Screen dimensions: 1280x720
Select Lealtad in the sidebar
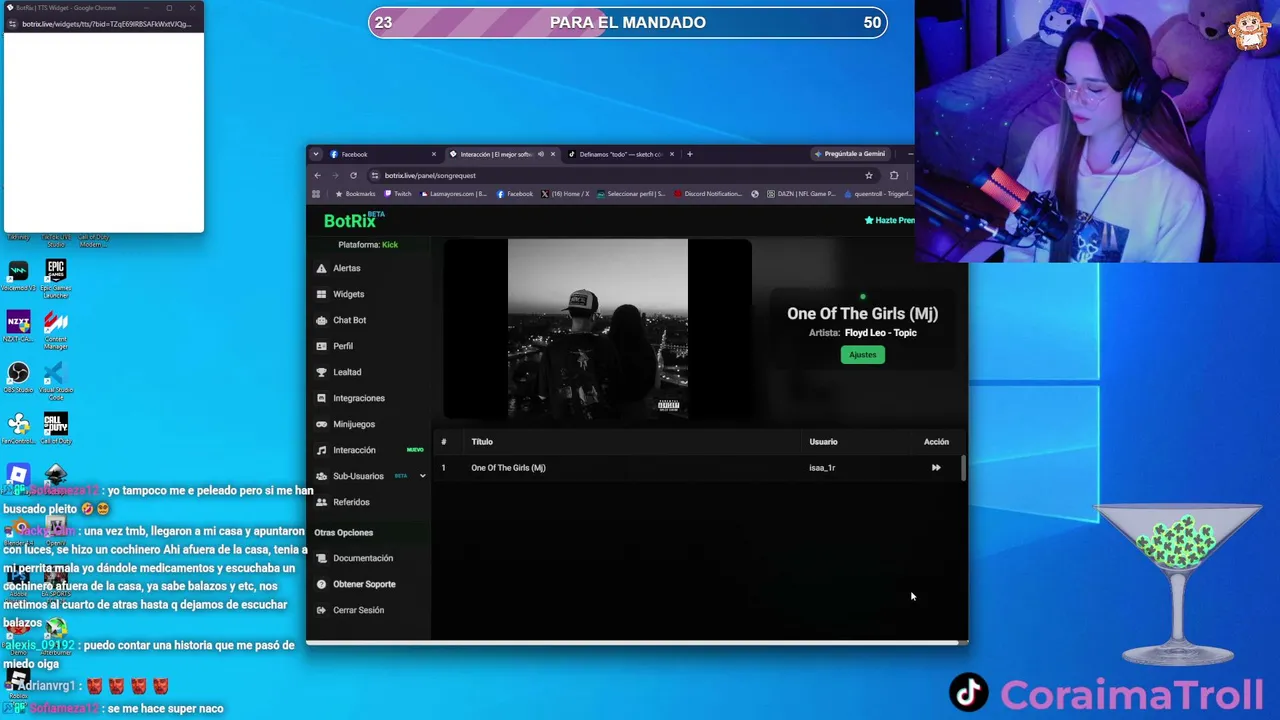[347, 372]
